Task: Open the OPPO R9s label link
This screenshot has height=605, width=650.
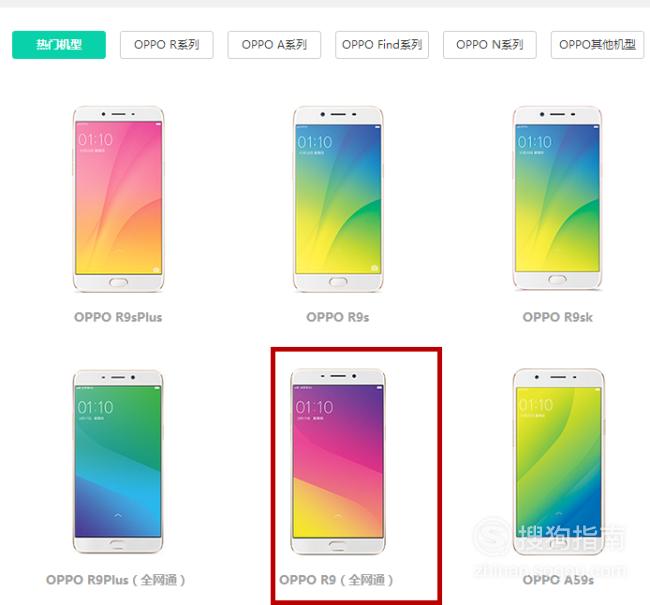Action: point(338,317)
